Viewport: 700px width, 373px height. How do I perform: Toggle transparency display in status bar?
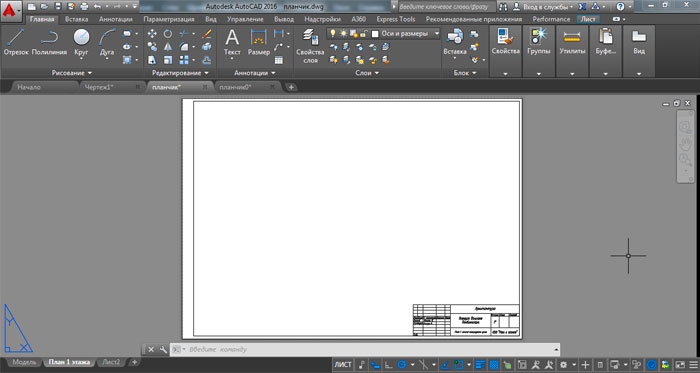pyautogui.click(x=494, y=365)
